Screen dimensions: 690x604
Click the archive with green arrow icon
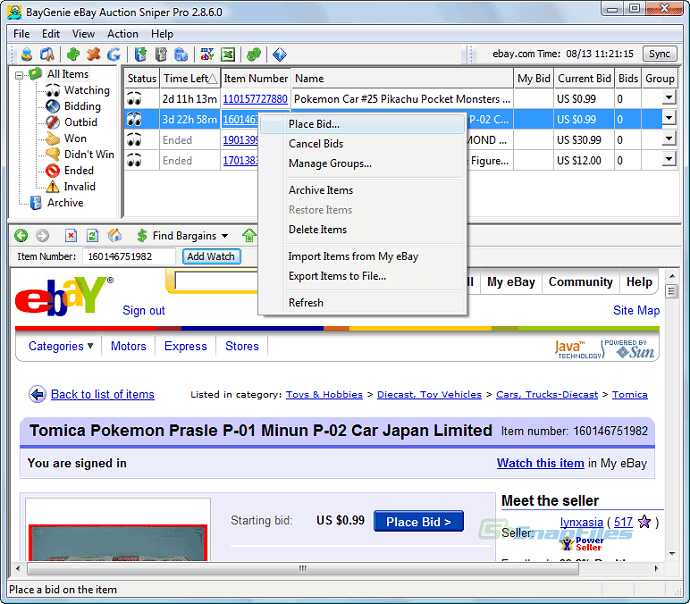click(140, 55)
